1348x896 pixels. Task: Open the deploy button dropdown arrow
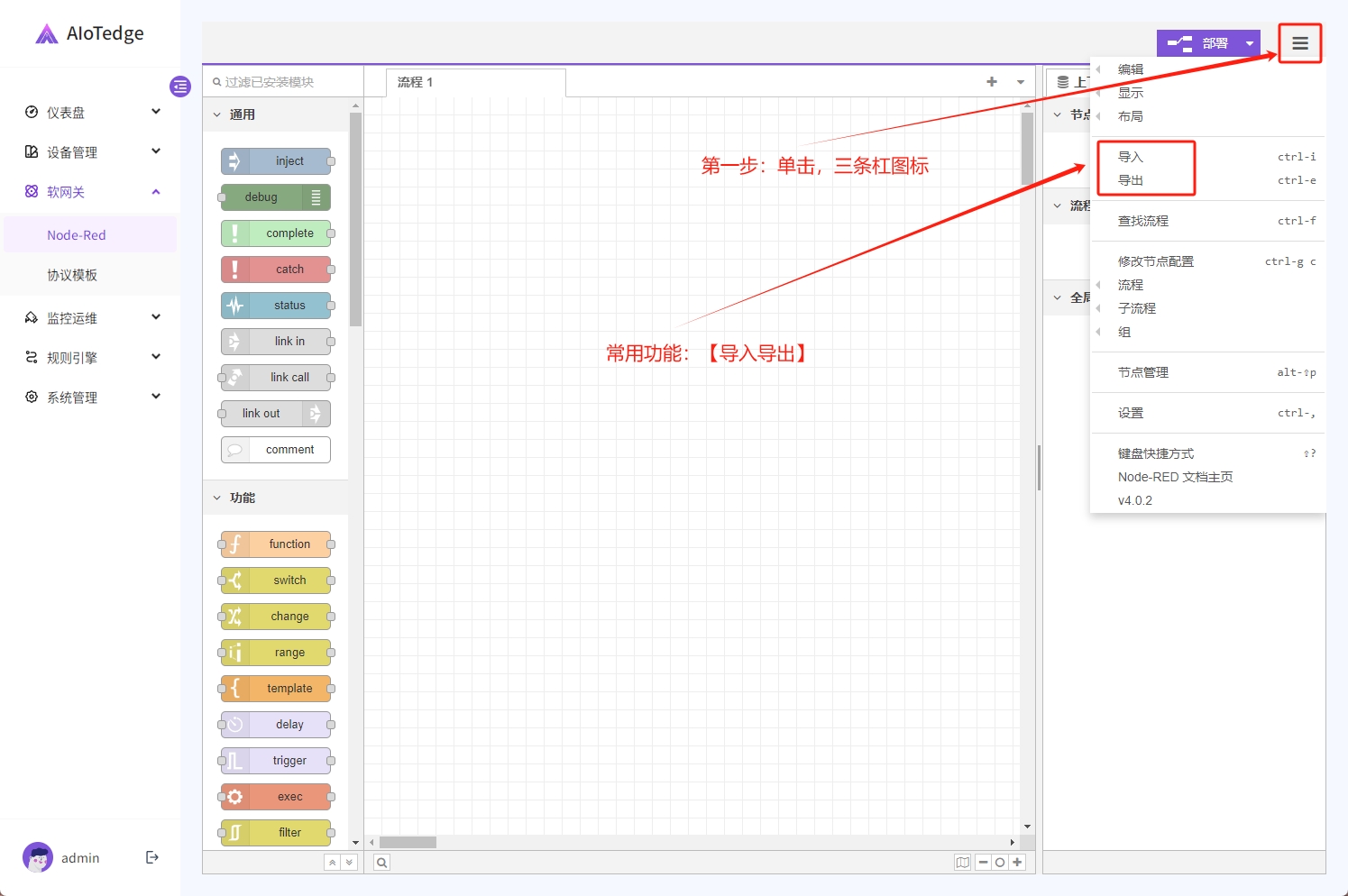tap(1250, 43)
